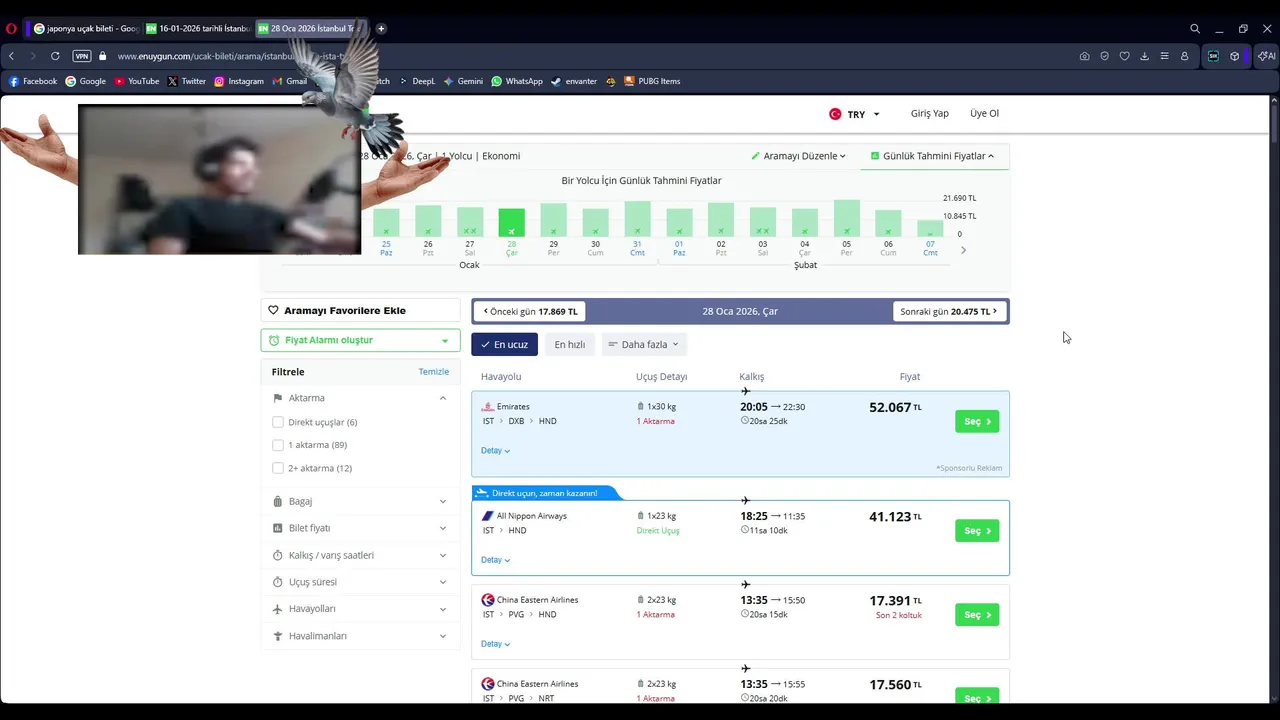Open the Daha fazla sorting dropdown
Image resolution: width=1280 pixels, height=720 pixels.
[644, 344]
